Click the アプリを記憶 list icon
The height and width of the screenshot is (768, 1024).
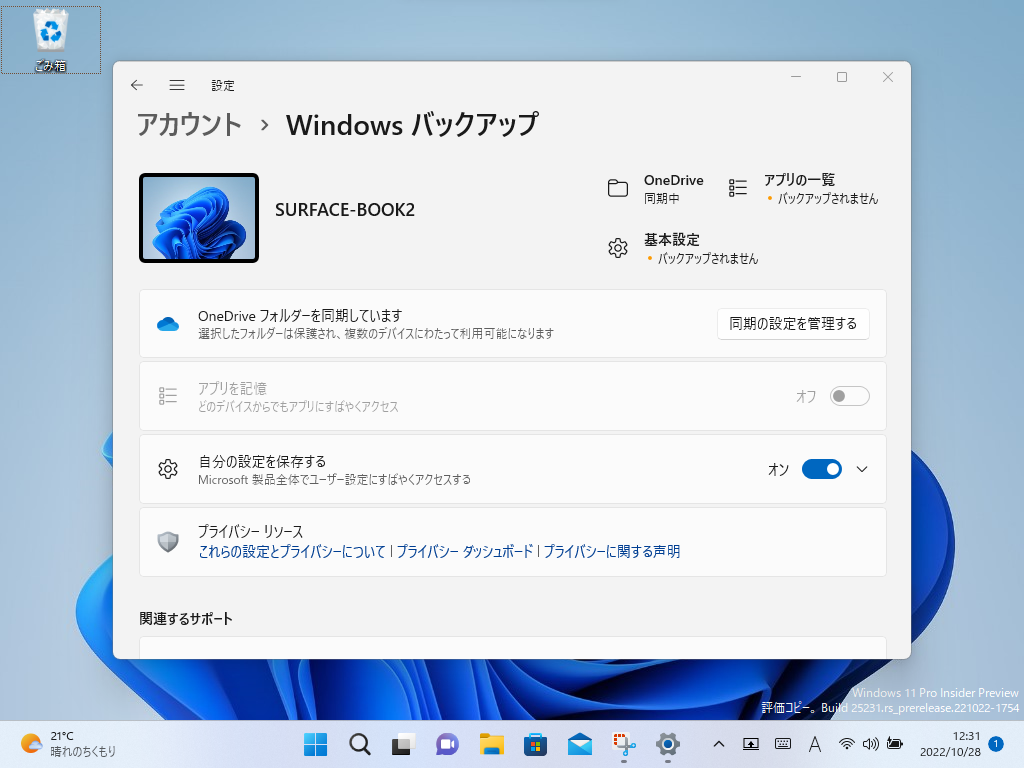click(168, 395)
